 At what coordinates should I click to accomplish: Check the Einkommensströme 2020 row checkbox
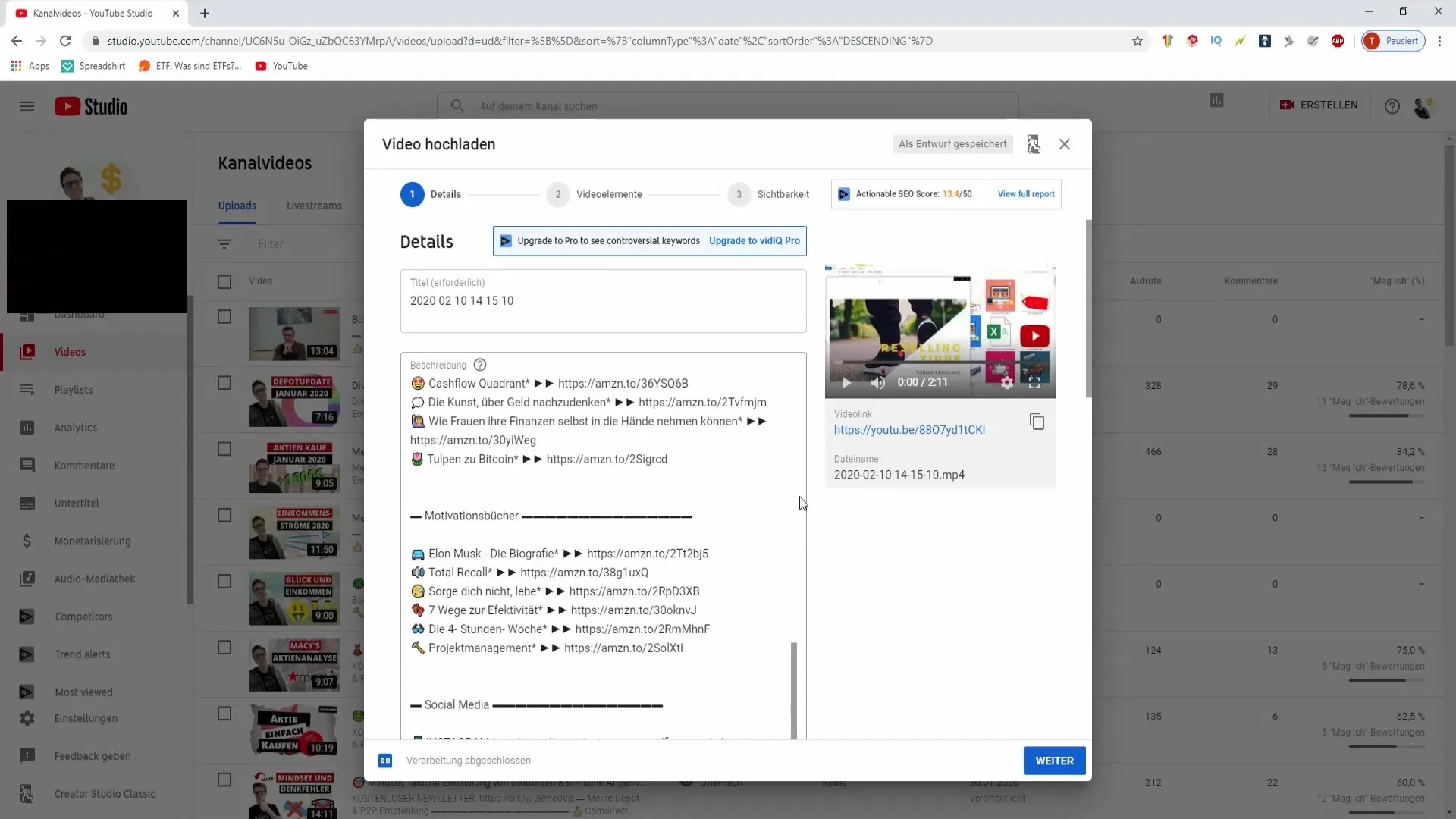tap(224, 516)
